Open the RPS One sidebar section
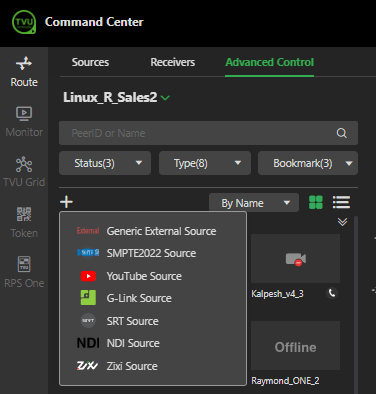This screenshot has height=394, width=376. click(x=24, y=273)
